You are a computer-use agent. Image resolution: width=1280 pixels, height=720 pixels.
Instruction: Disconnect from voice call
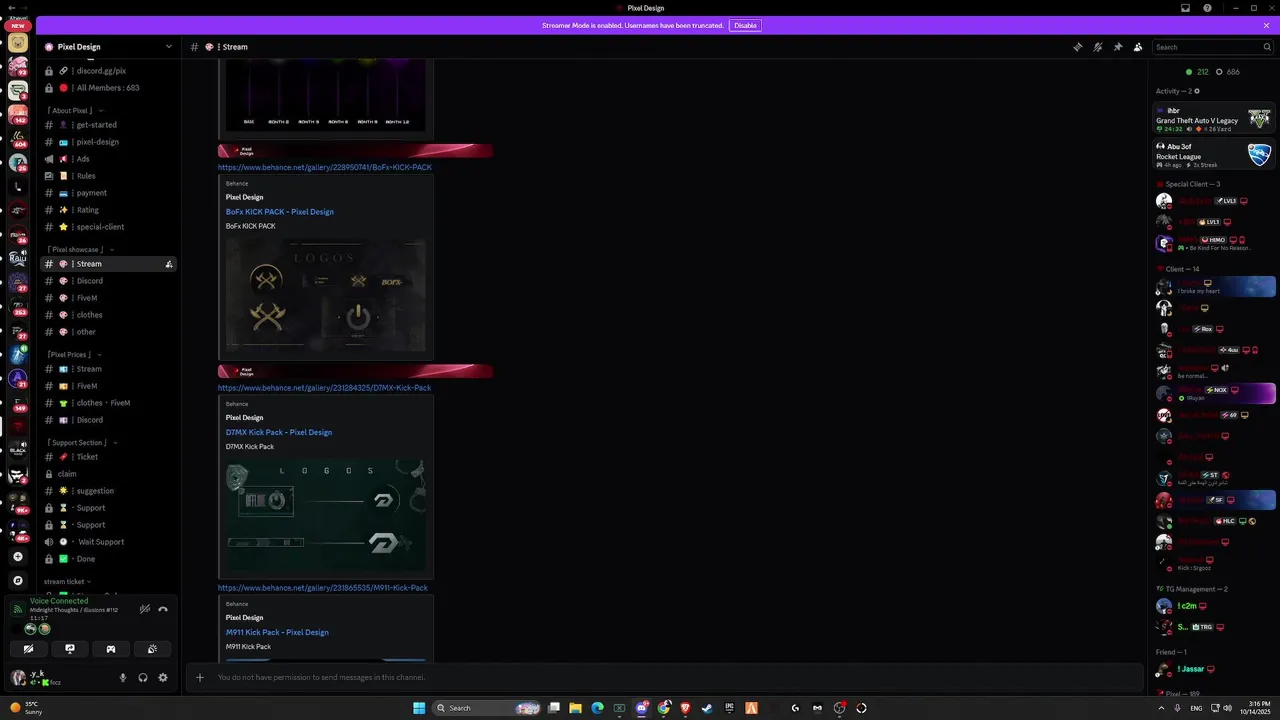pyautogui.click(x=163, y=609)
